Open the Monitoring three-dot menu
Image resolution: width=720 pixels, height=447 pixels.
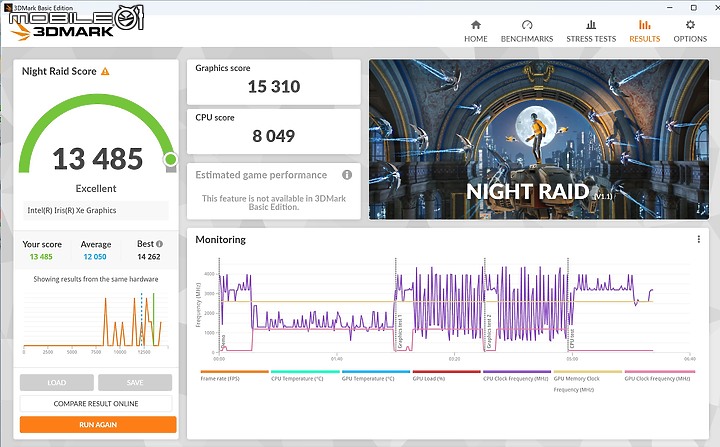point(698,239)
